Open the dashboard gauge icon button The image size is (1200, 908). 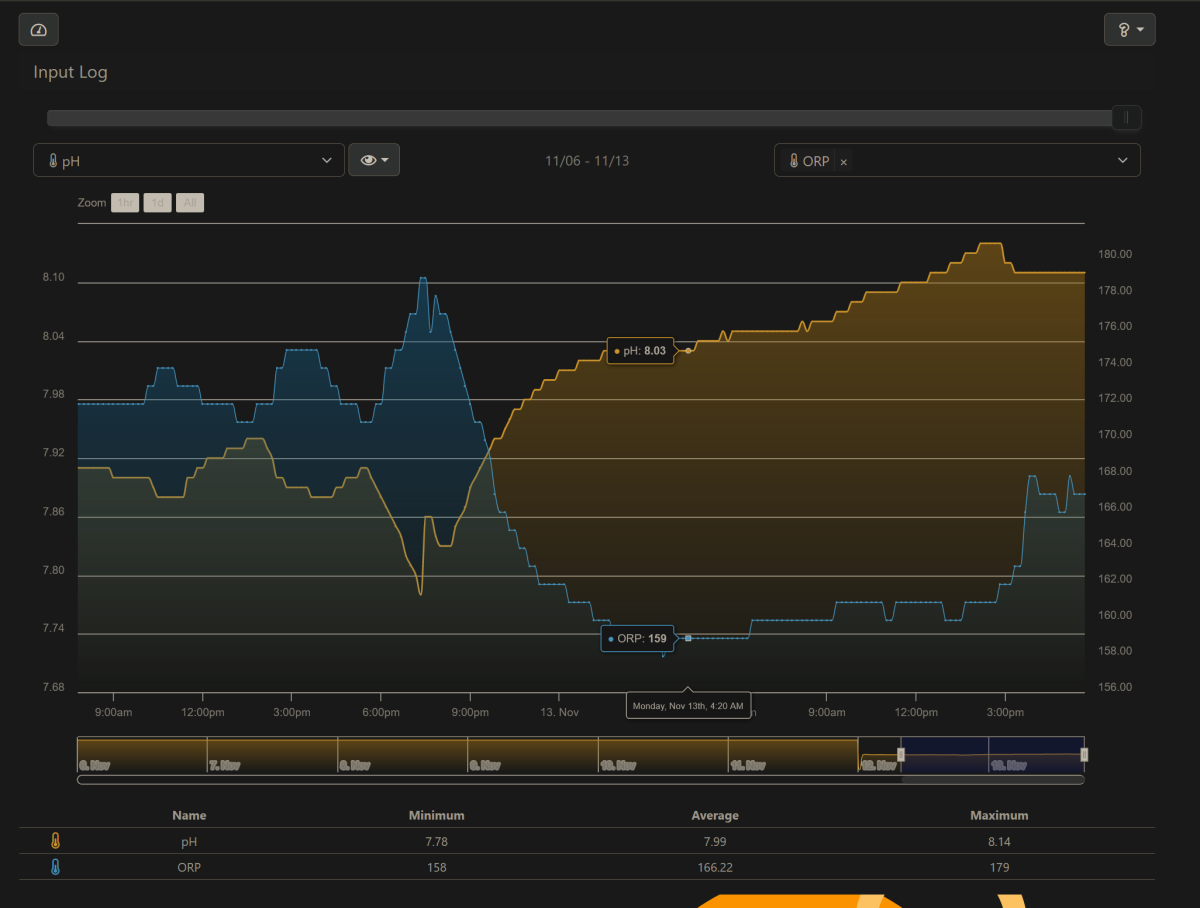pyautogui.click(x=39, y=30)
